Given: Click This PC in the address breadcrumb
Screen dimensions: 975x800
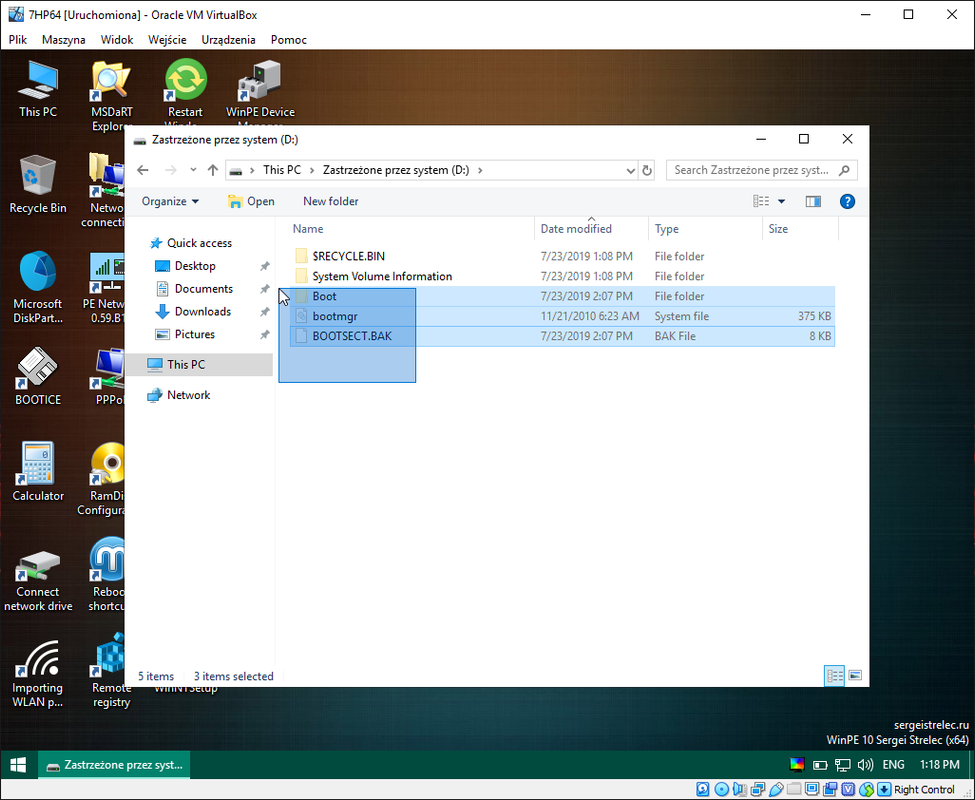Looking at the screenshot, I should [x=282, y=170].
